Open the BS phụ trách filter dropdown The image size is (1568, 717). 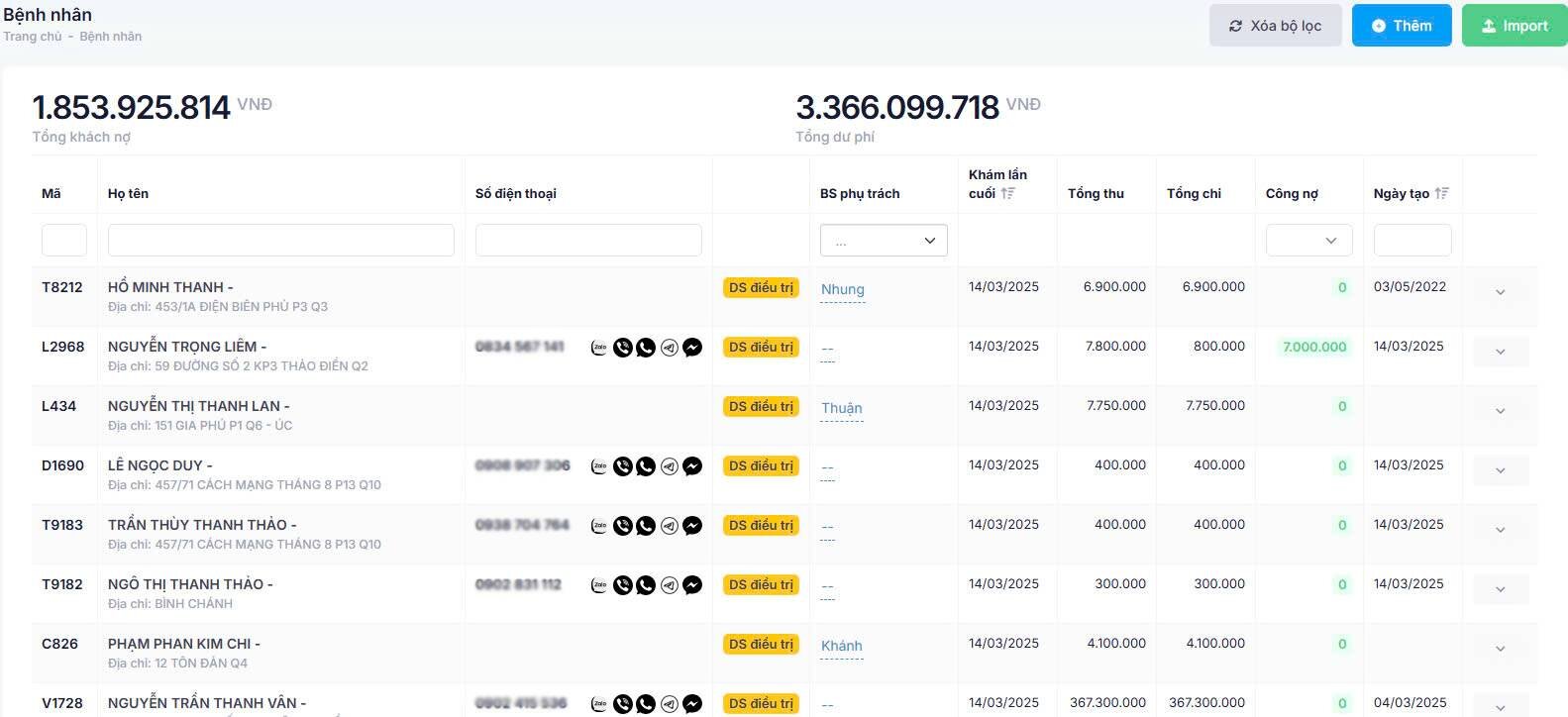(884, 241)
